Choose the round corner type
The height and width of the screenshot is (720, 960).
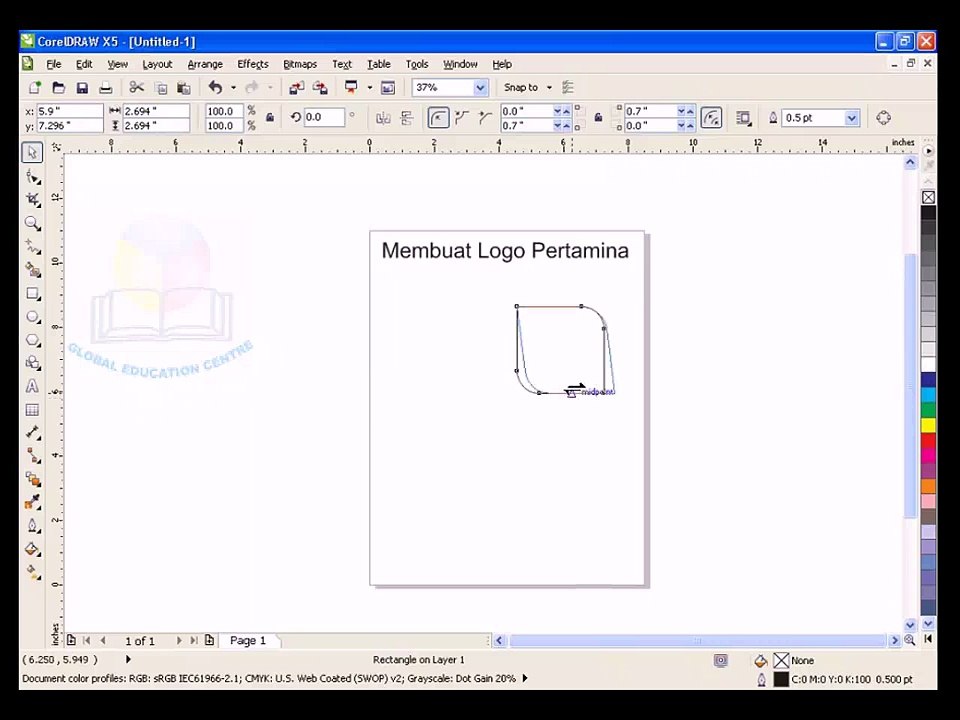(438, 118)
